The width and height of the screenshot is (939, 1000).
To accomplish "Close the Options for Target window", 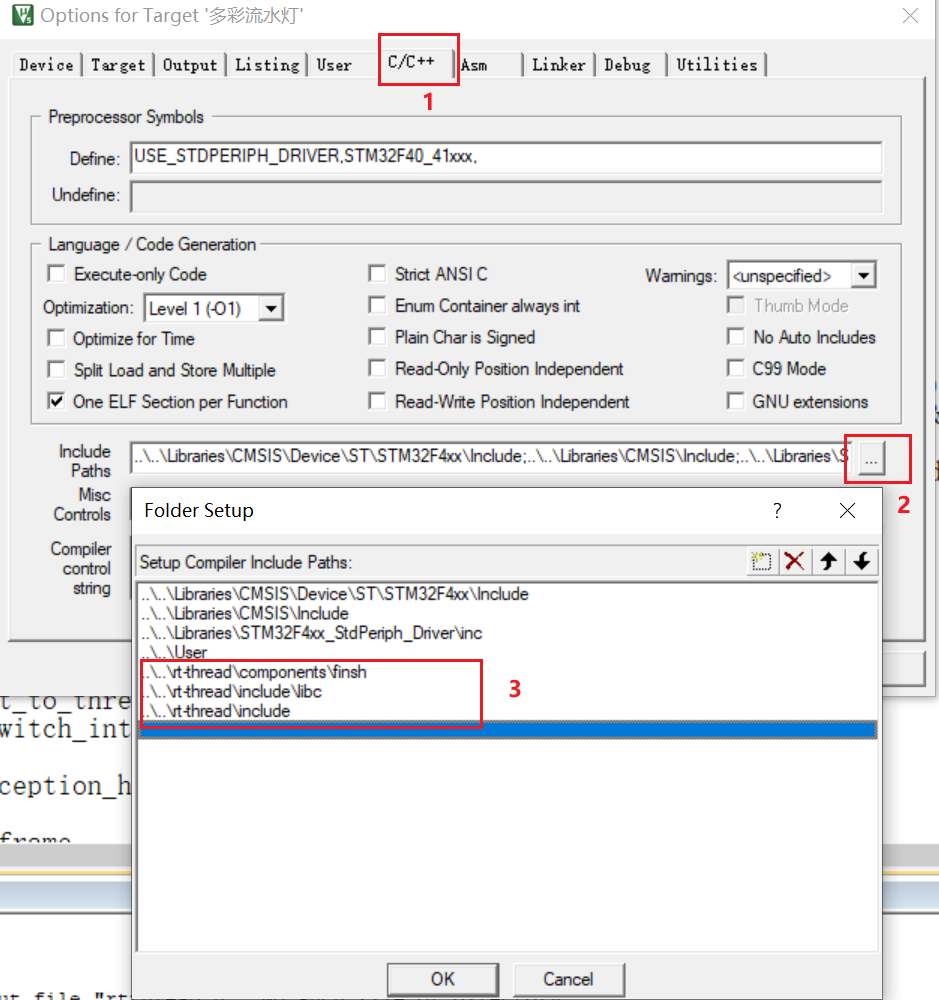I will pos(910,15).
